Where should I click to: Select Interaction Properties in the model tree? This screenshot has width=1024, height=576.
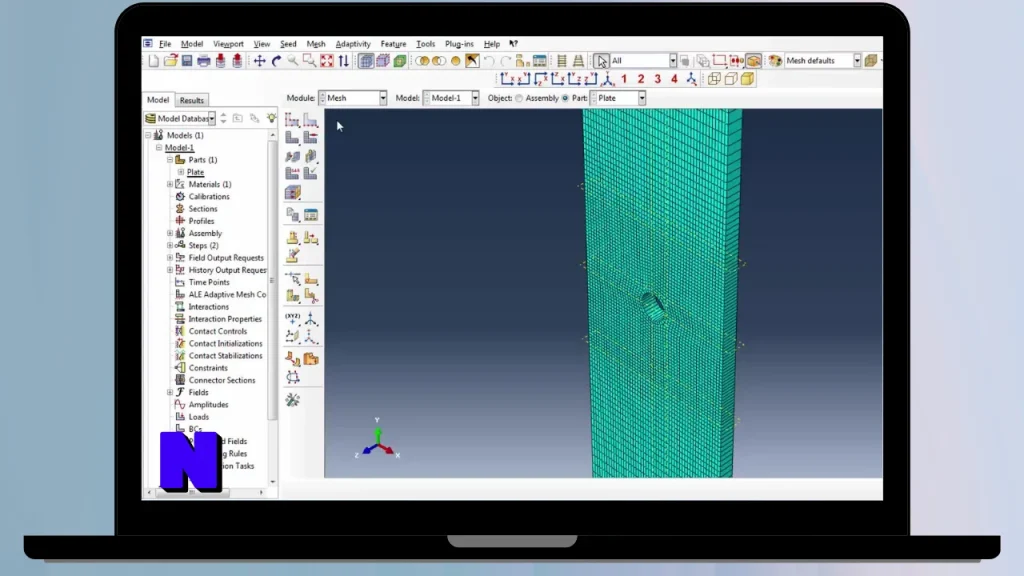[x=225, y=319]
